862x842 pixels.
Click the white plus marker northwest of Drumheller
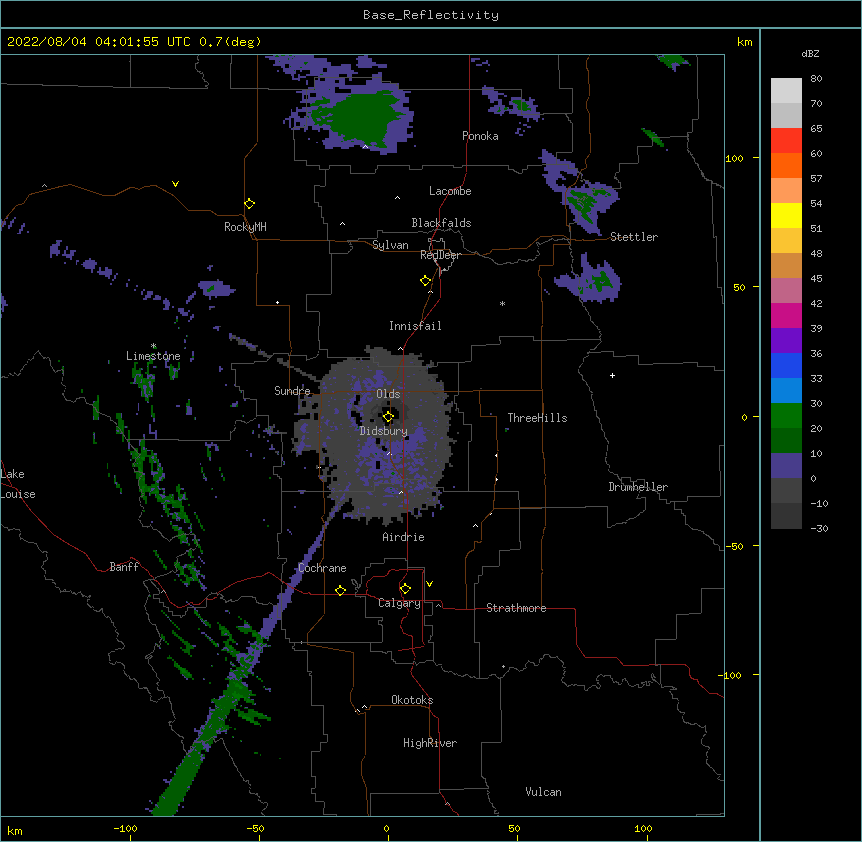[612, 375]
